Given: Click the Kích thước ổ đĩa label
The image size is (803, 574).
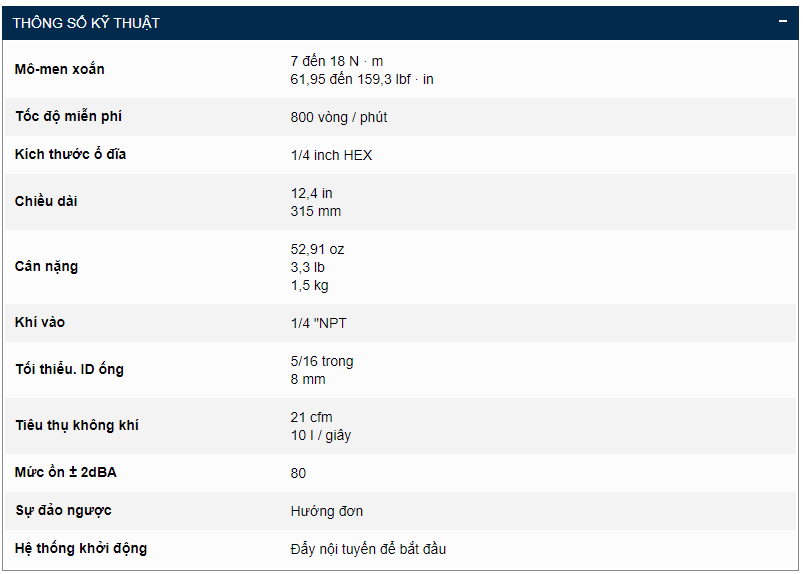Looking at the screenshot, I should (x=71, y=155).
